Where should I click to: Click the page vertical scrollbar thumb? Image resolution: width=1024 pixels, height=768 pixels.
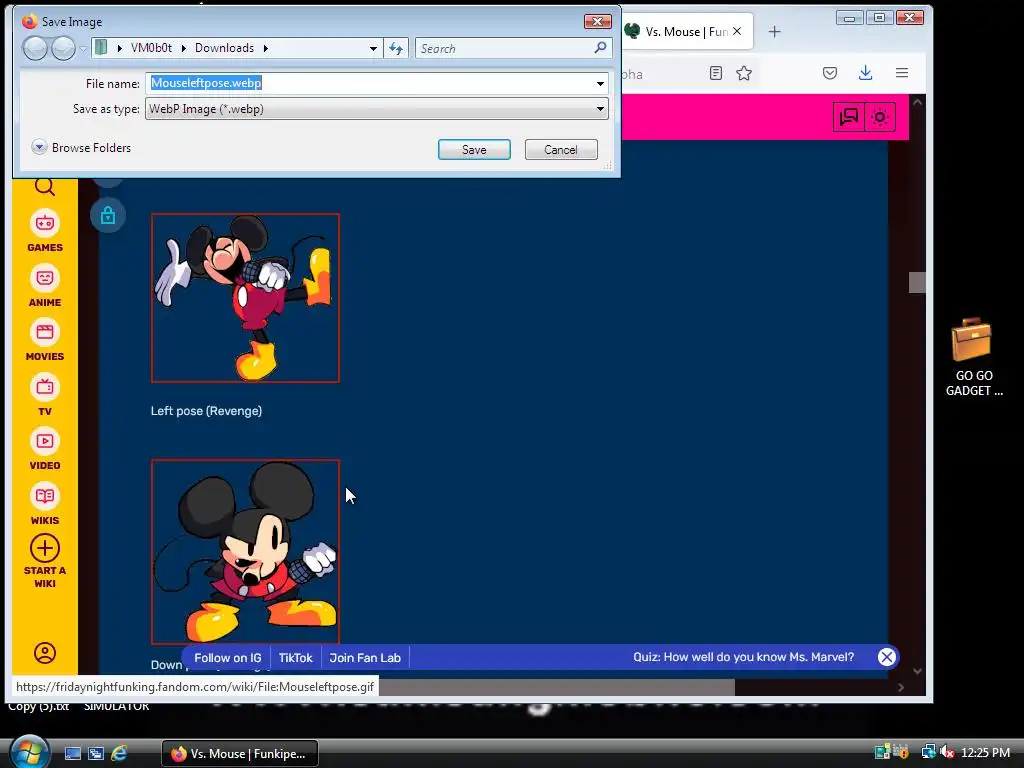click(917, 282)
